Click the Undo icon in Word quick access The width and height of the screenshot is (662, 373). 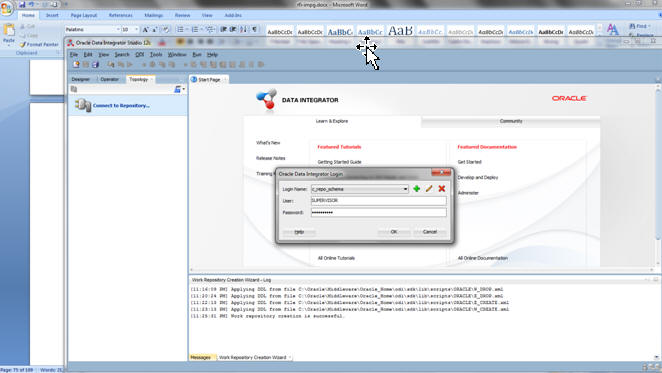click(x=31, y=5)
